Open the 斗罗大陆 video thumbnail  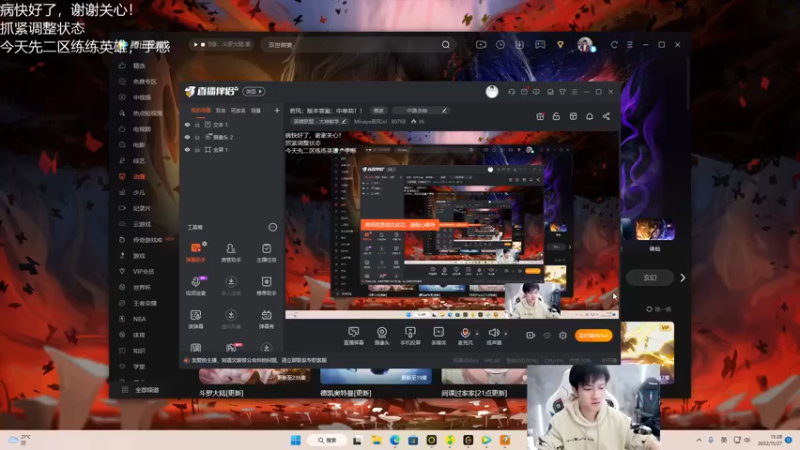pyautogui.click(x=255, y=377)
